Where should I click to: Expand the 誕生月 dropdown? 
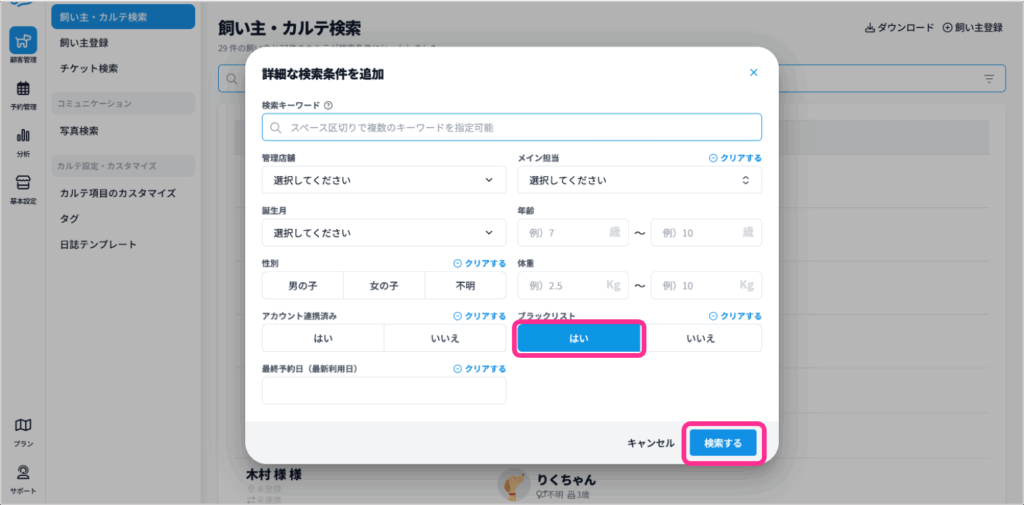click(x=384, y=233)
